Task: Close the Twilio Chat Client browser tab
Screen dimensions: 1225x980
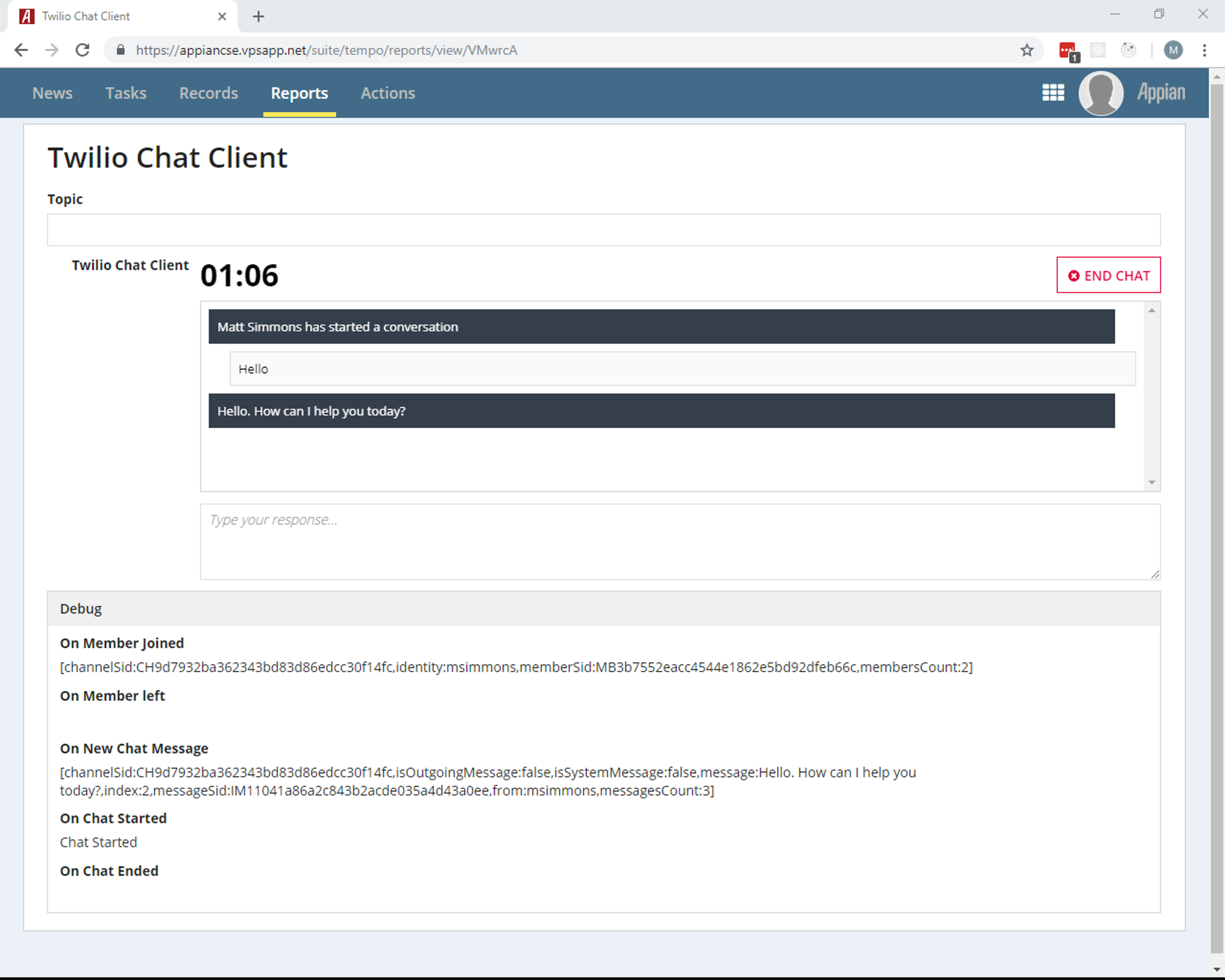Action: coord(222,17)
